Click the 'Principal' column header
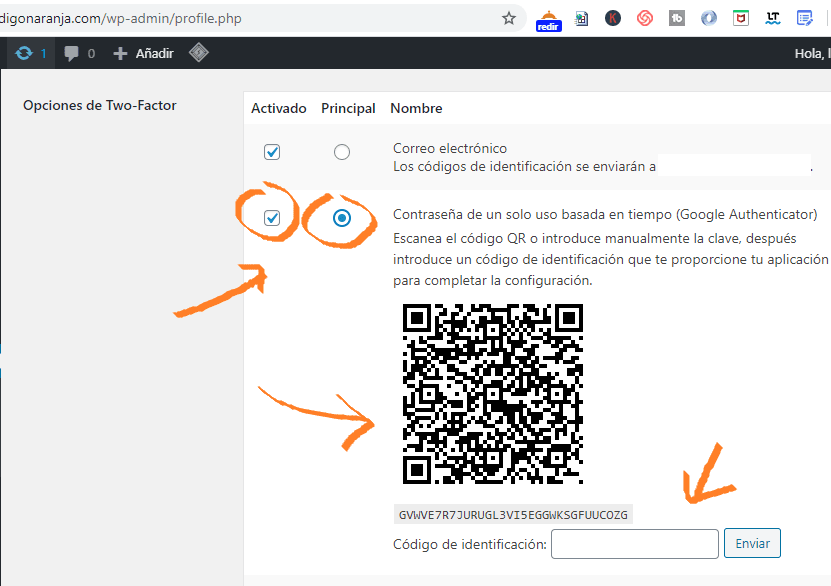Viewport: 831px width, 586px height. click(348, 108)
